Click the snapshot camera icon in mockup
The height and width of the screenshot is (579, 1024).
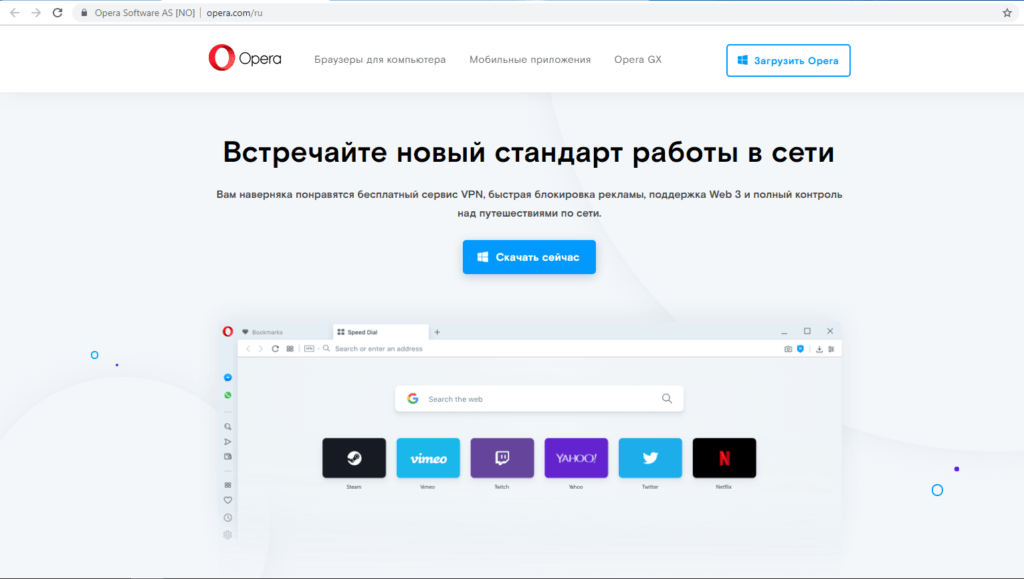point(788,349)
